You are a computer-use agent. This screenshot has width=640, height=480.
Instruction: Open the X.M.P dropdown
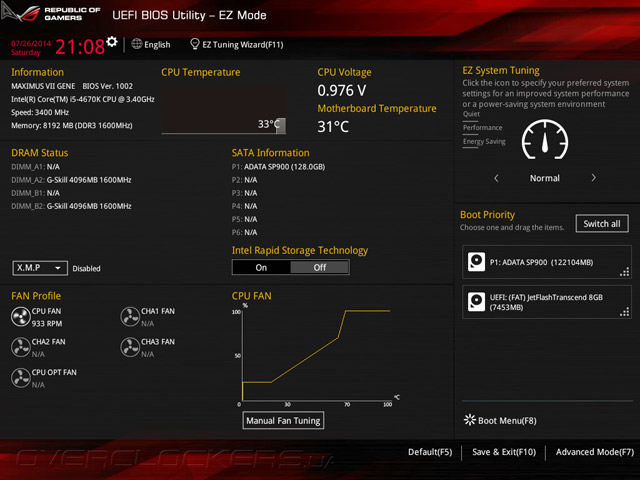pyautogui.click(x=40, y=268)
